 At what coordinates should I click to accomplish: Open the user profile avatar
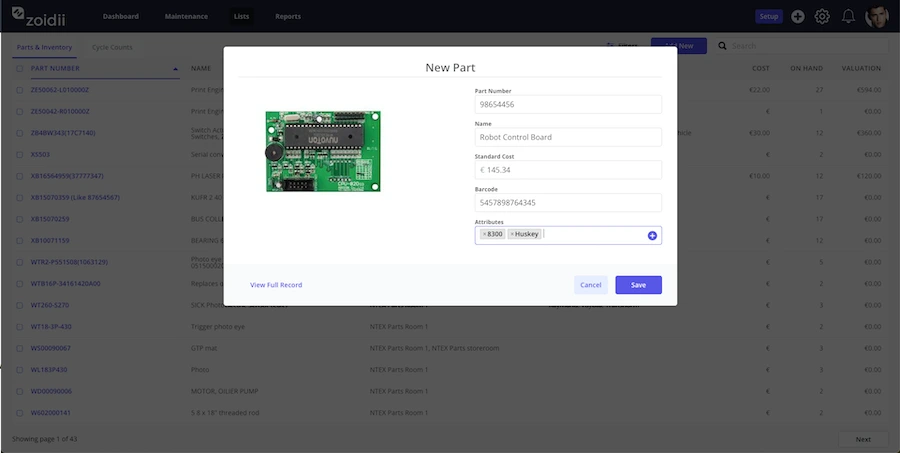pyautogui.click(x=876, y=17)
